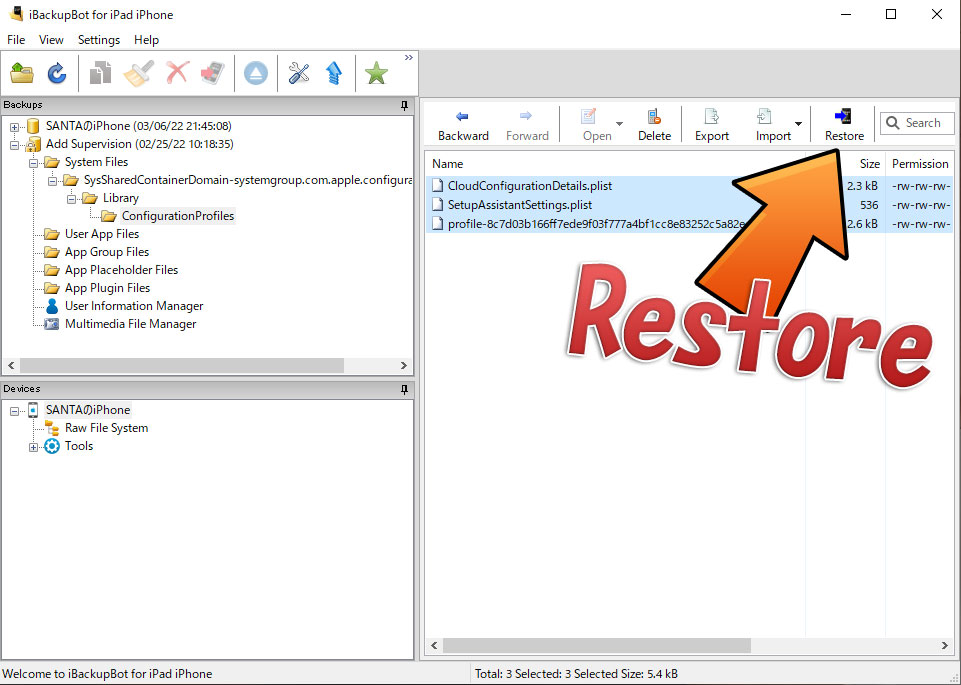961x685 pixels.
Task: Click the open backup folder toolbar icon
Action: [22, 74]
